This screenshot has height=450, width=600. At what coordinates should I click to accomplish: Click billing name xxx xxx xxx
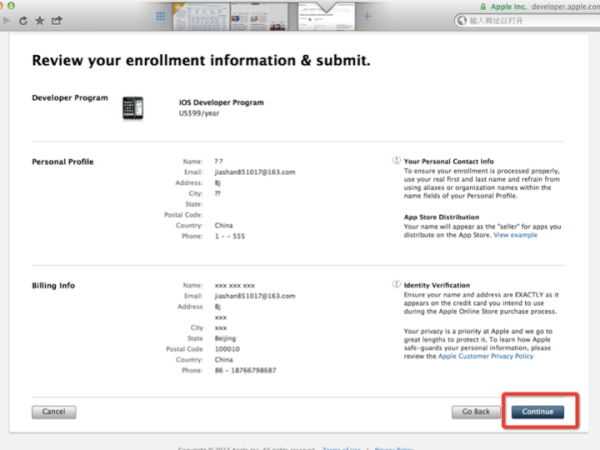[235, 285]
